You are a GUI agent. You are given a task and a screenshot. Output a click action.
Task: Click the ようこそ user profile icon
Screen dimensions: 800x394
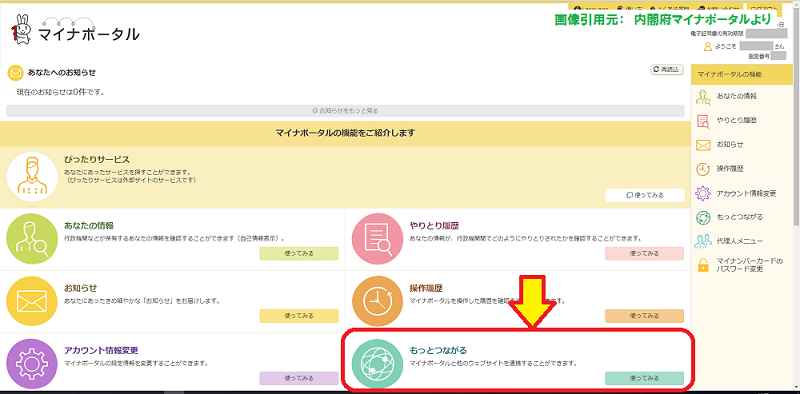click(x=708, y=47)
